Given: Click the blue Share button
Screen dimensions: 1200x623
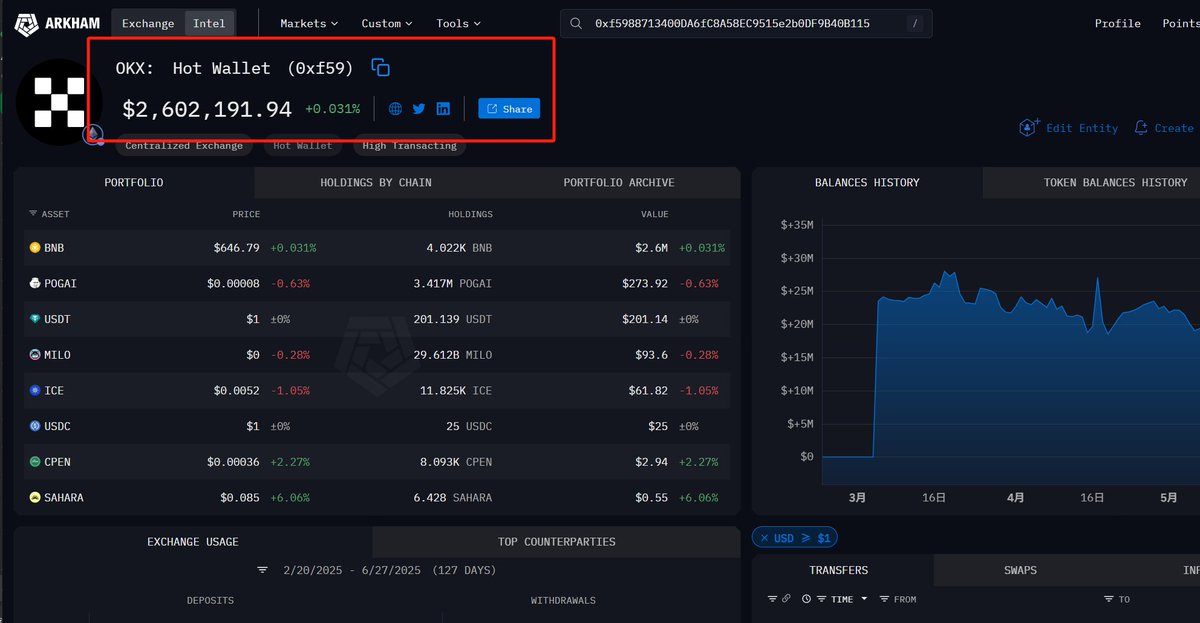Looking at the screenshot, I should click(509, 109).
